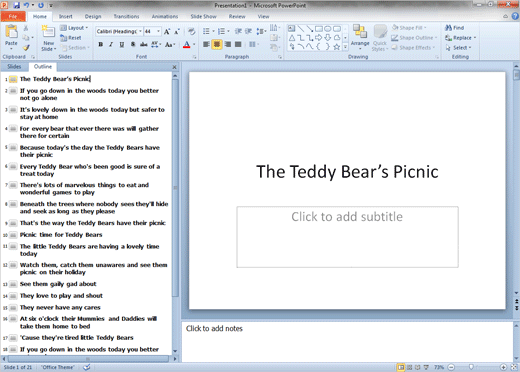Justify the paragraph text
520x372 pixels.
(238, 44)
